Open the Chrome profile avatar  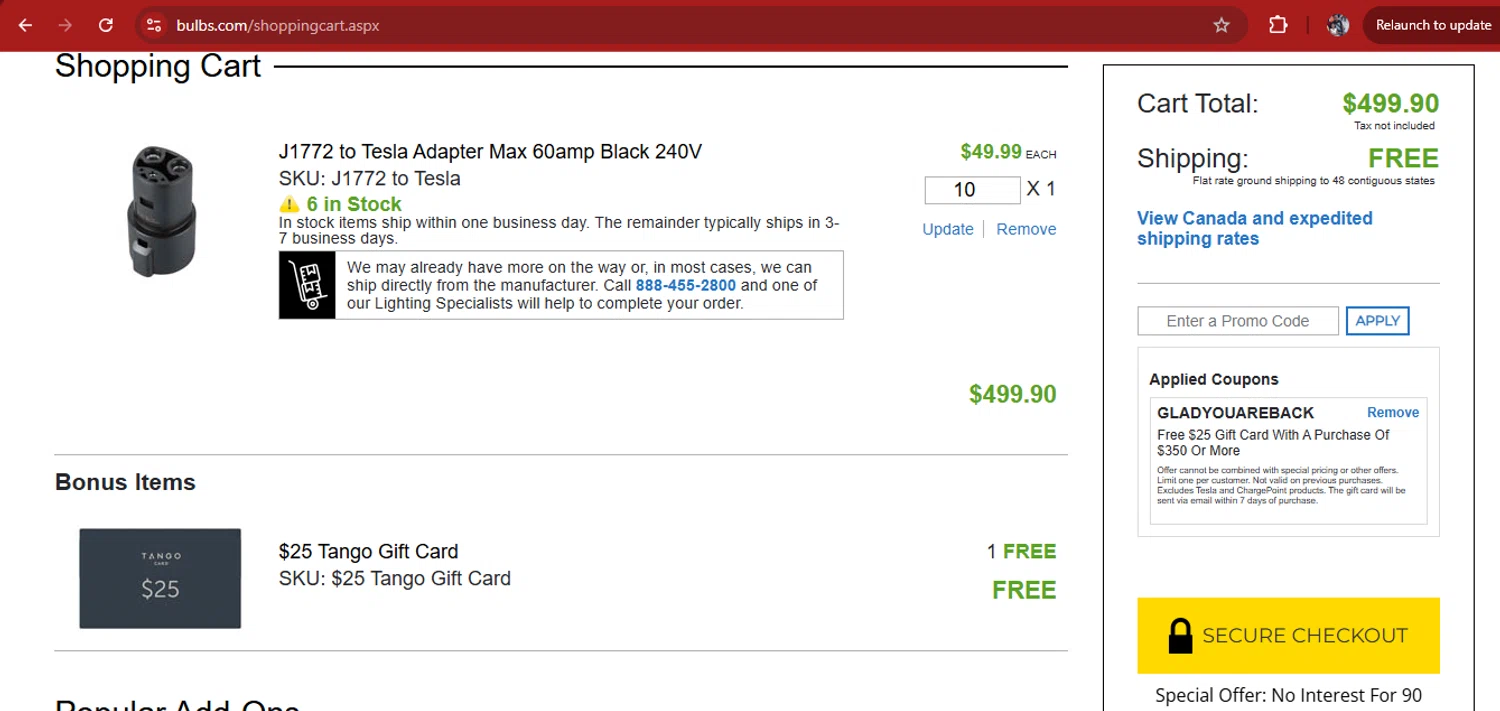point(1338,25)
